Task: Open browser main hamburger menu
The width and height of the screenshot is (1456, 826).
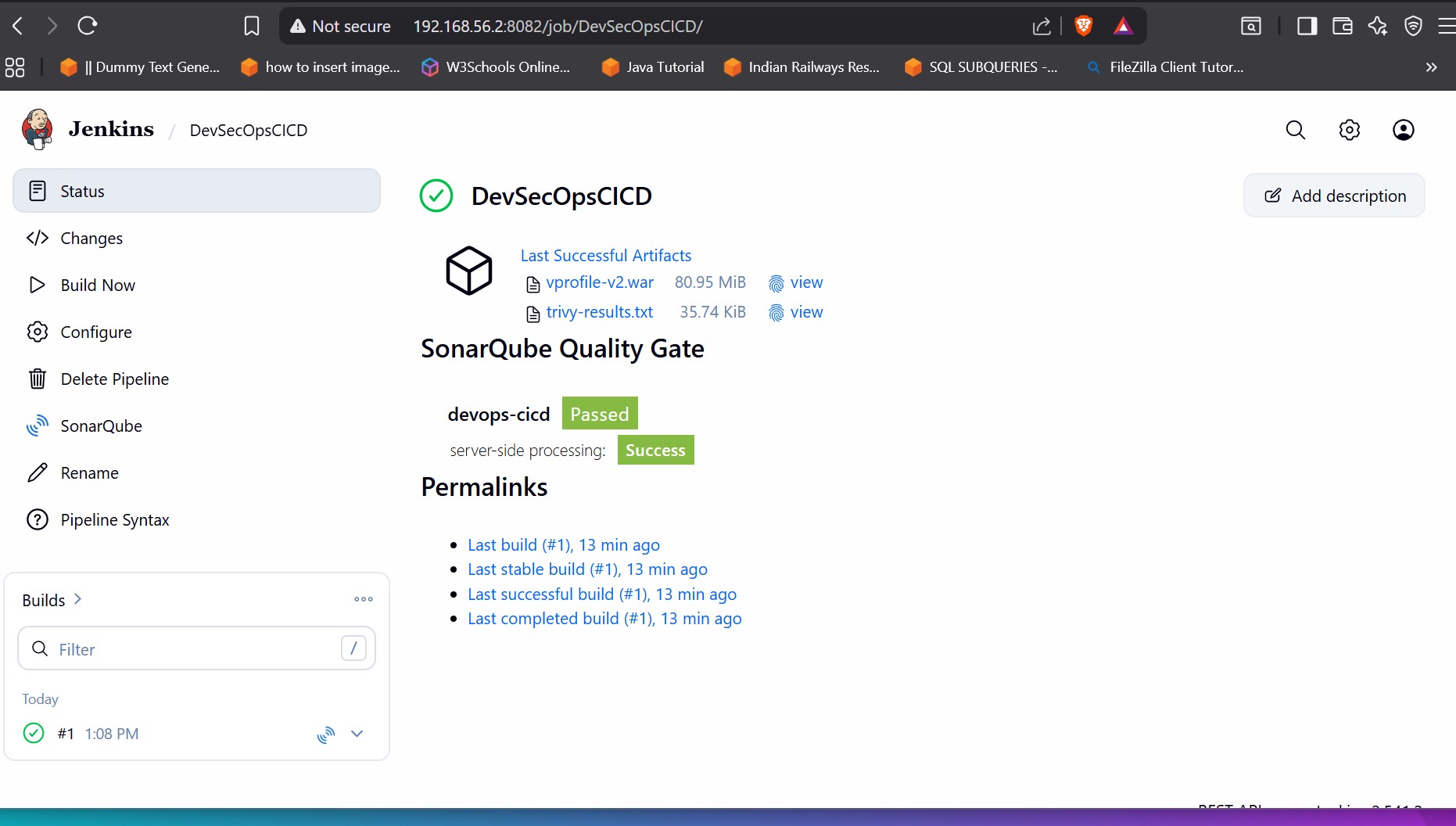Action: (x=1447, y=26)
